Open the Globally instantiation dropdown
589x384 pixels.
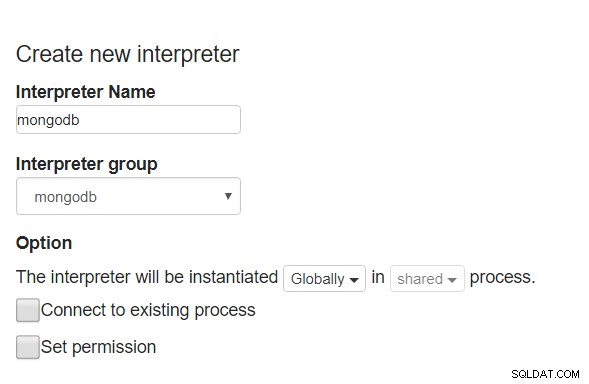(324, 278)
